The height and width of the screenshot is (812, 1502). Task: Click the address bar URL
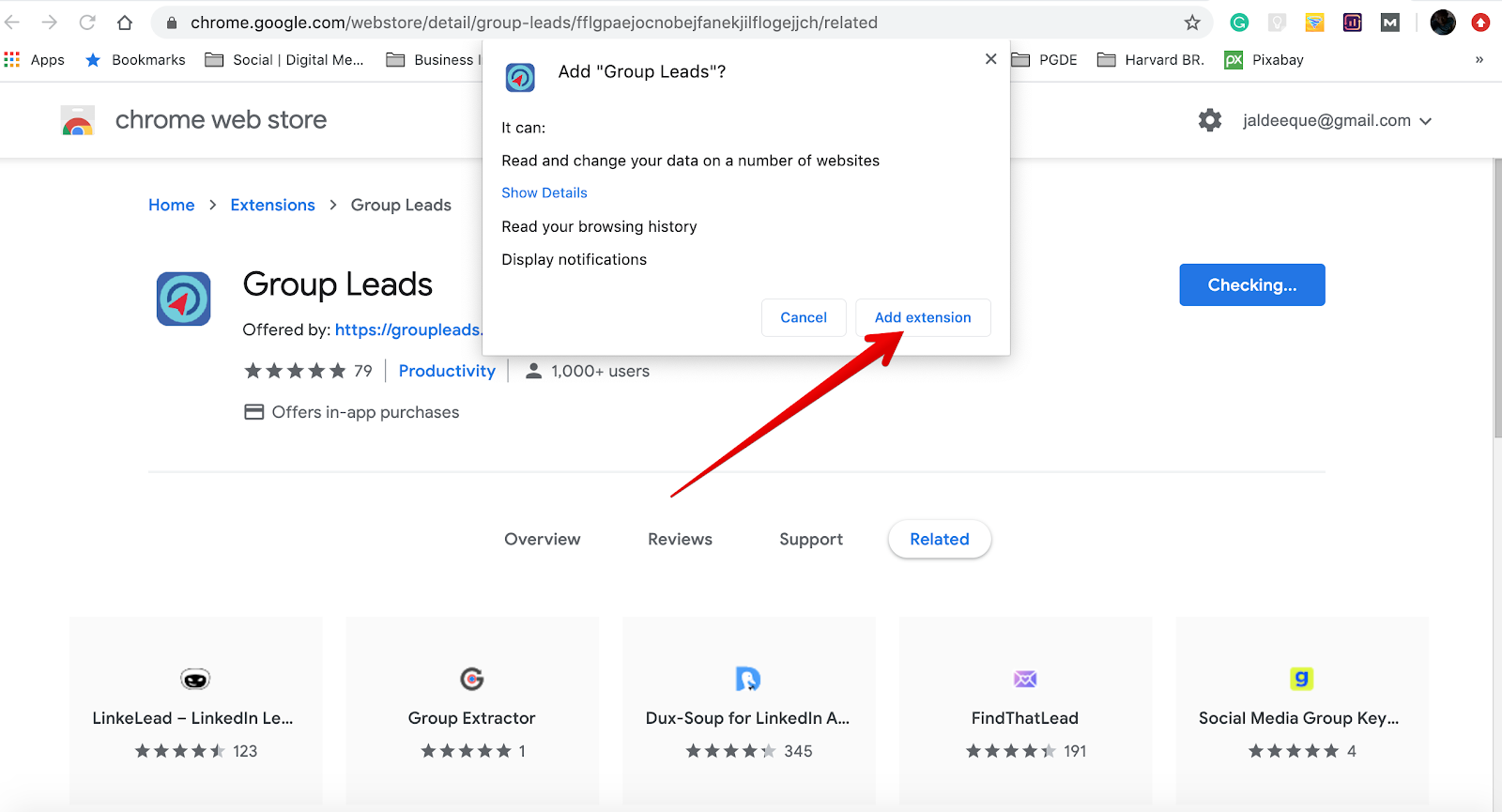click(x=534, y=23)
